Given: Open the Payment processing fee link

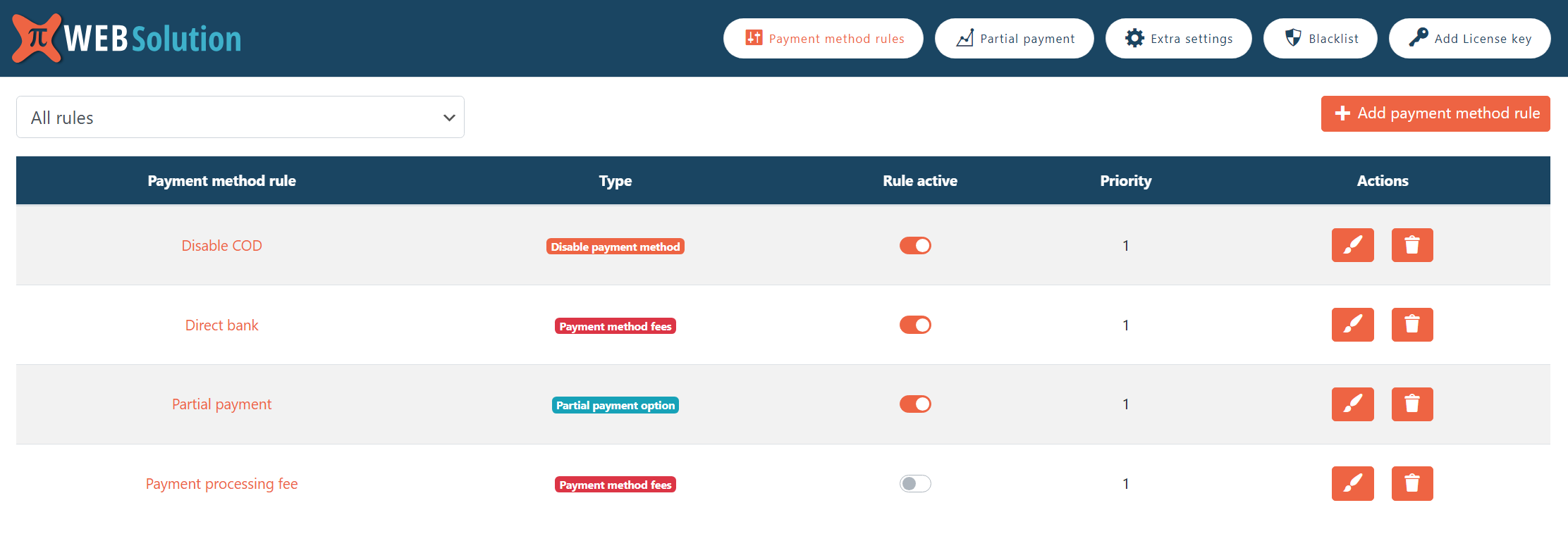Looking at the screenshot, I should 221,484.
